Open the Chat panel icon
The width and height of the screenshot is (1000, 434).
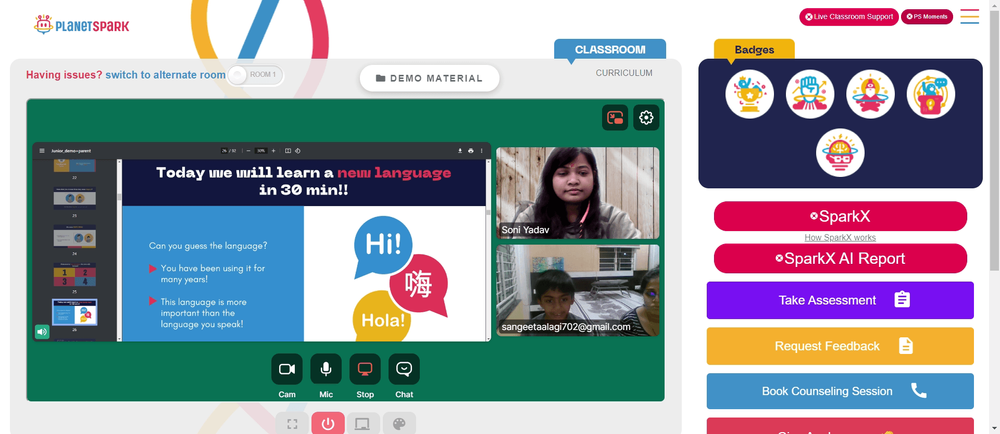[404, 369]
